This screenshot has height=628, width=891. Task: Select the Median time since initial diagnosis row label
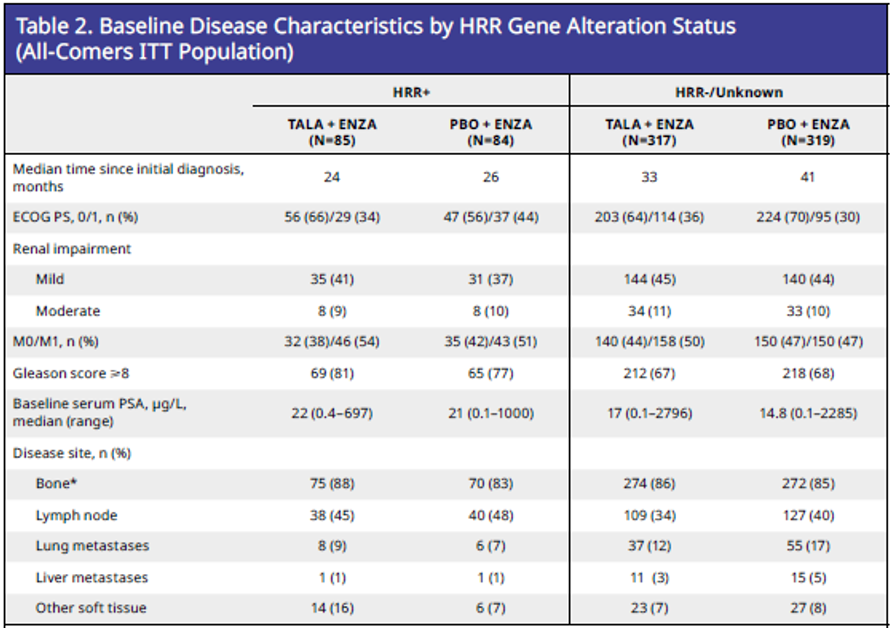click(x=127, y=177)
